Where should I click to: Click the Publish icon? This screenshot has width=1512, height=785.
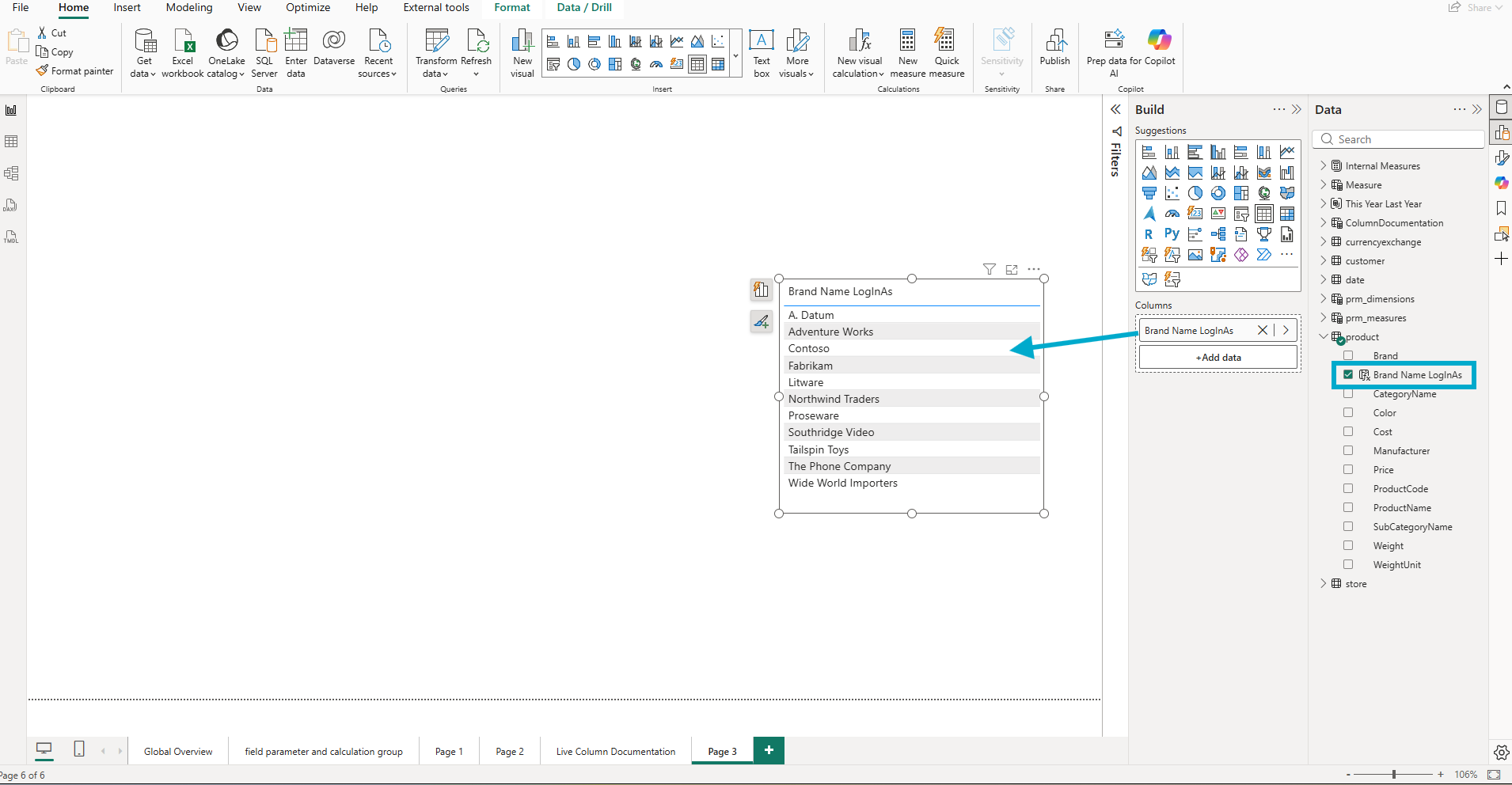[x=1055, y=47]
